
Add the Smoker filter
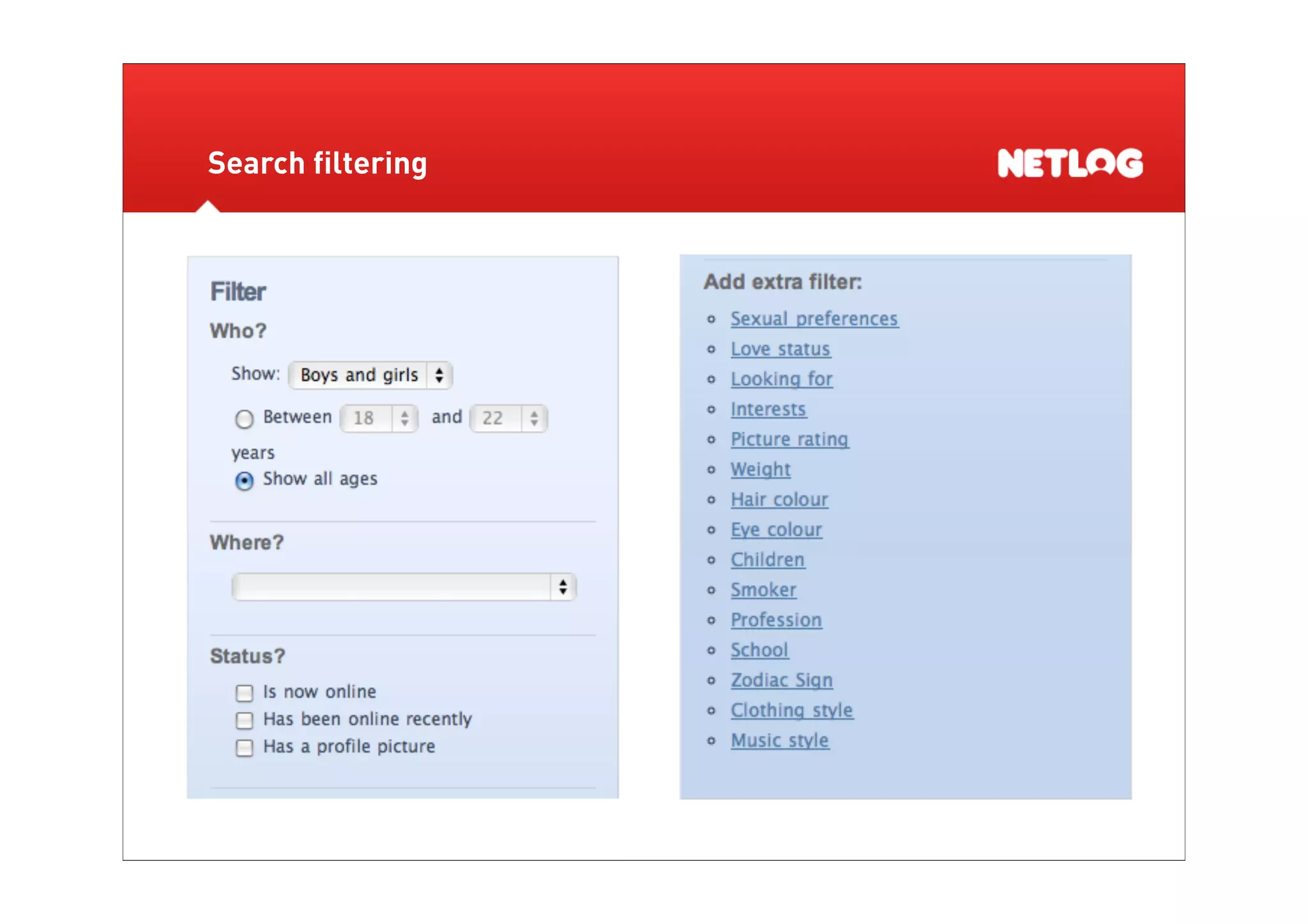(x=763, y=590)
